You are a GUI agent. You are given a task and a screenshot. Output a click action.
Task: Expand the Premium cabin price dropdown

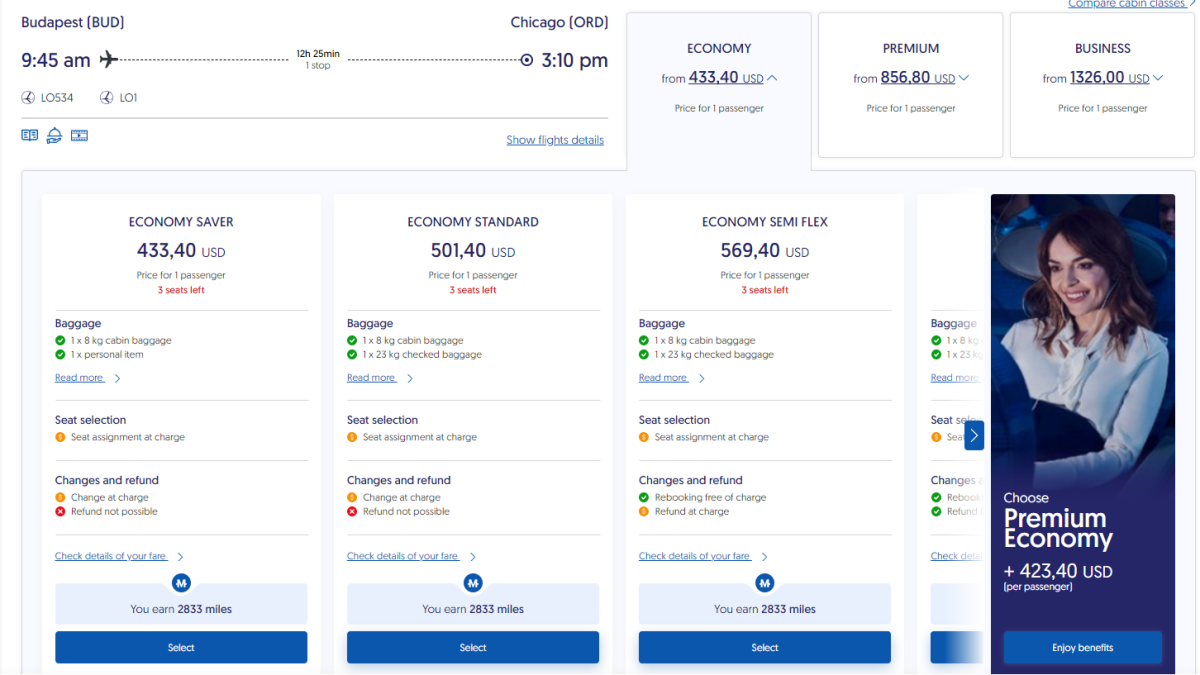coord(963,78)
